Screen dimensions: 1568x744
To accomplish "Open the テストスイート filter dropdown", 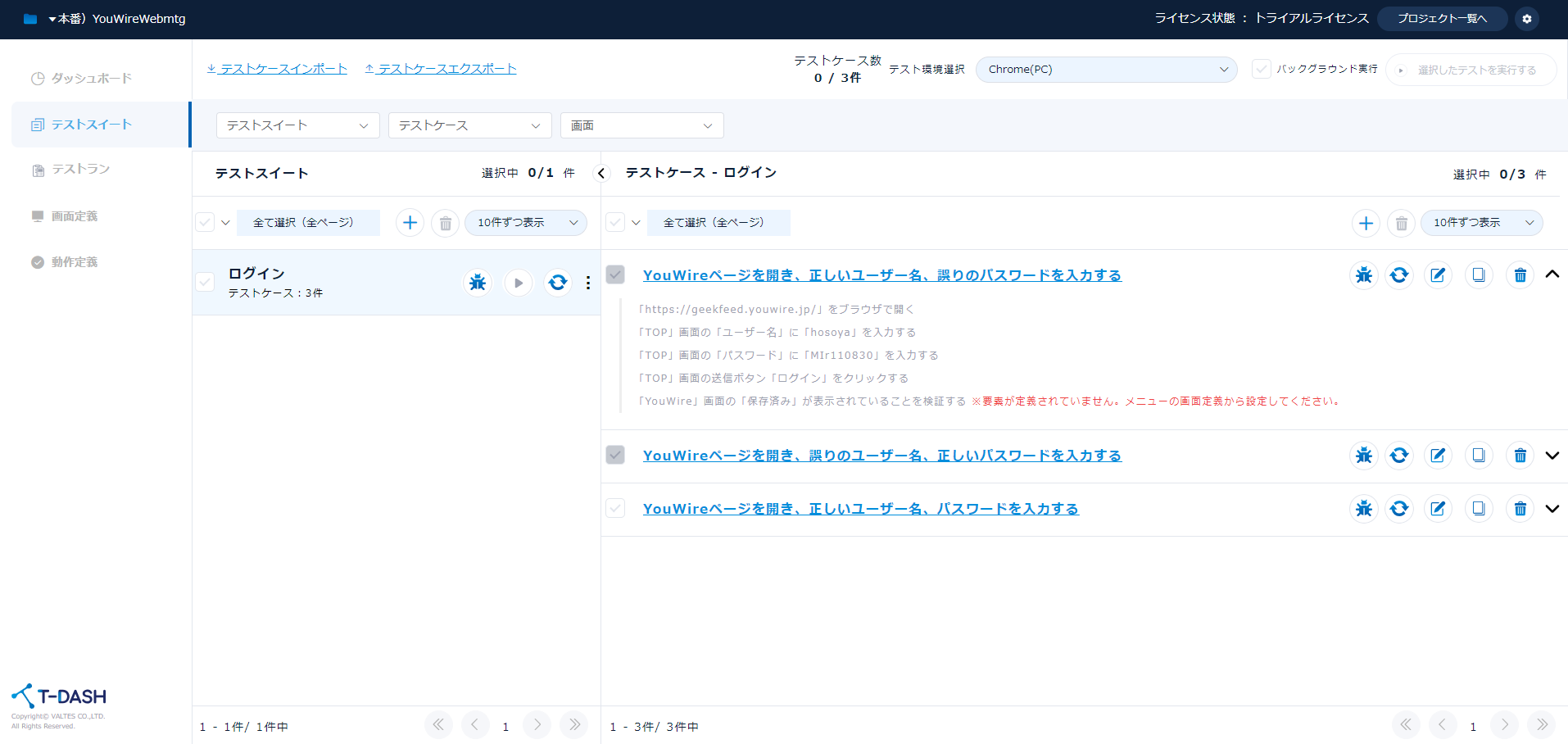I will click(x=298, y=125).
